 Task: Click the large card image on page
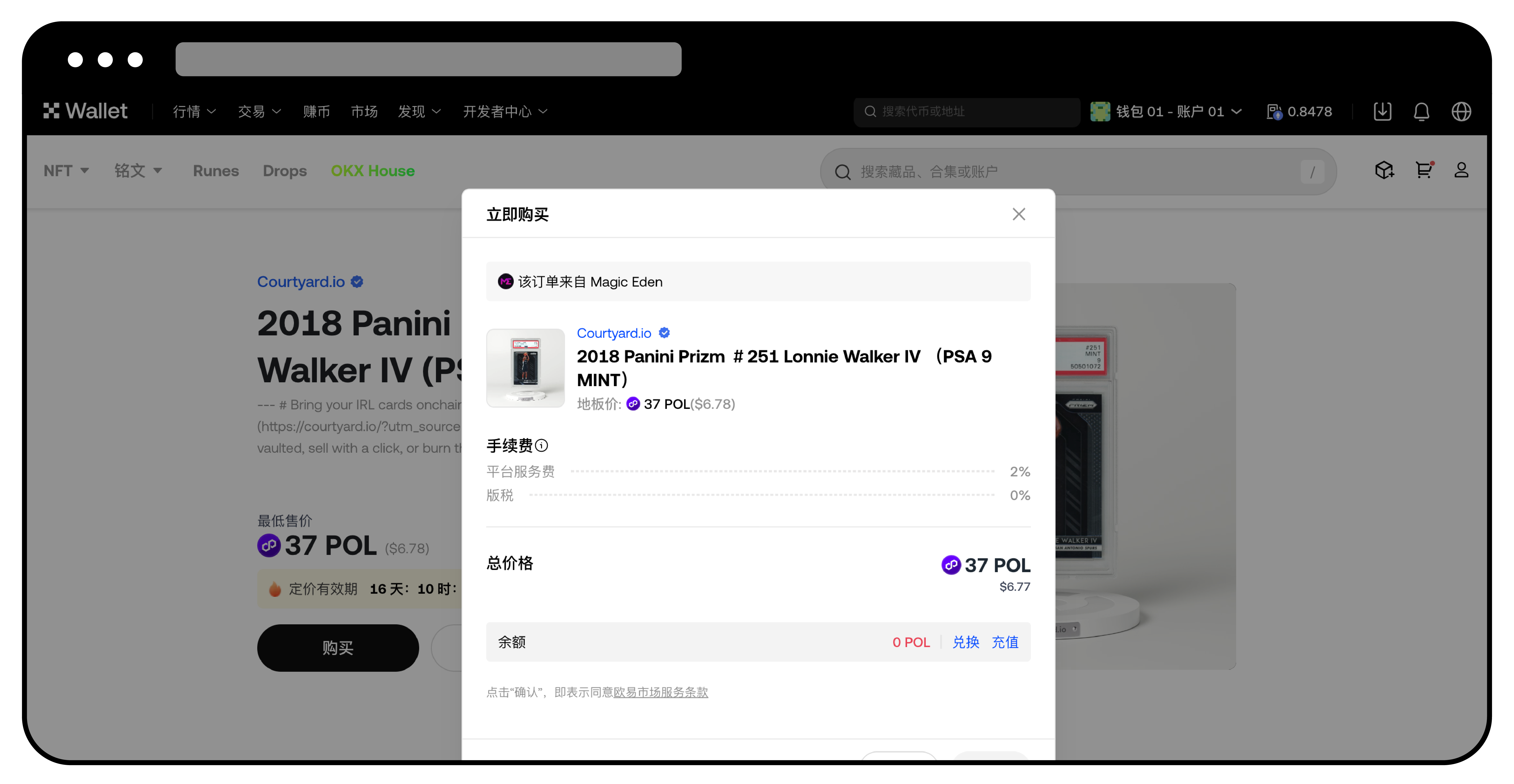(x=1145, y=476)
